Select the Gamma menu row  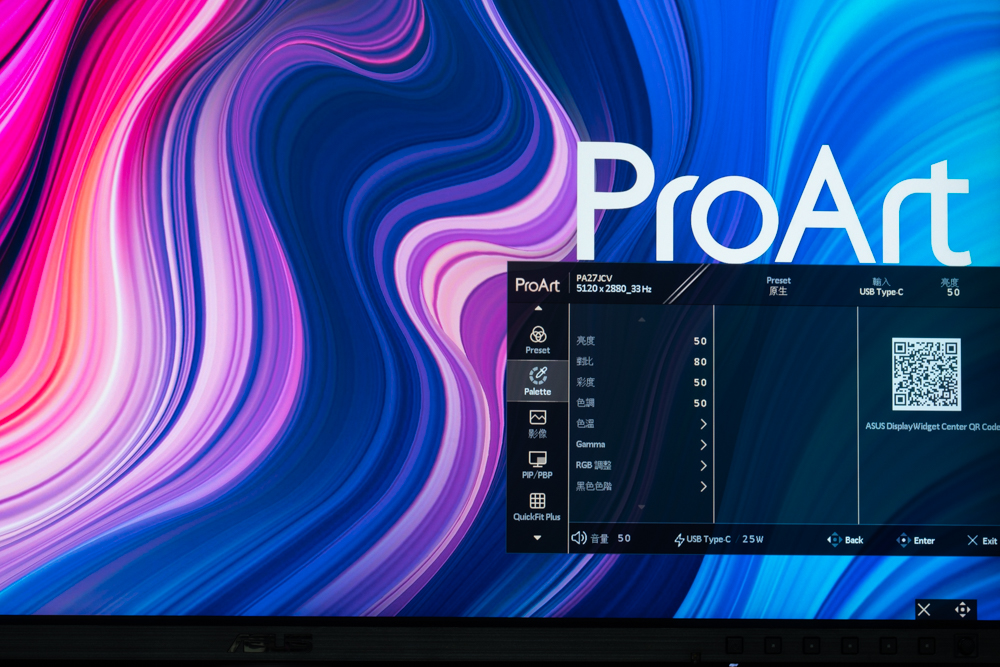pyautogui.click(x=641, y=444)
